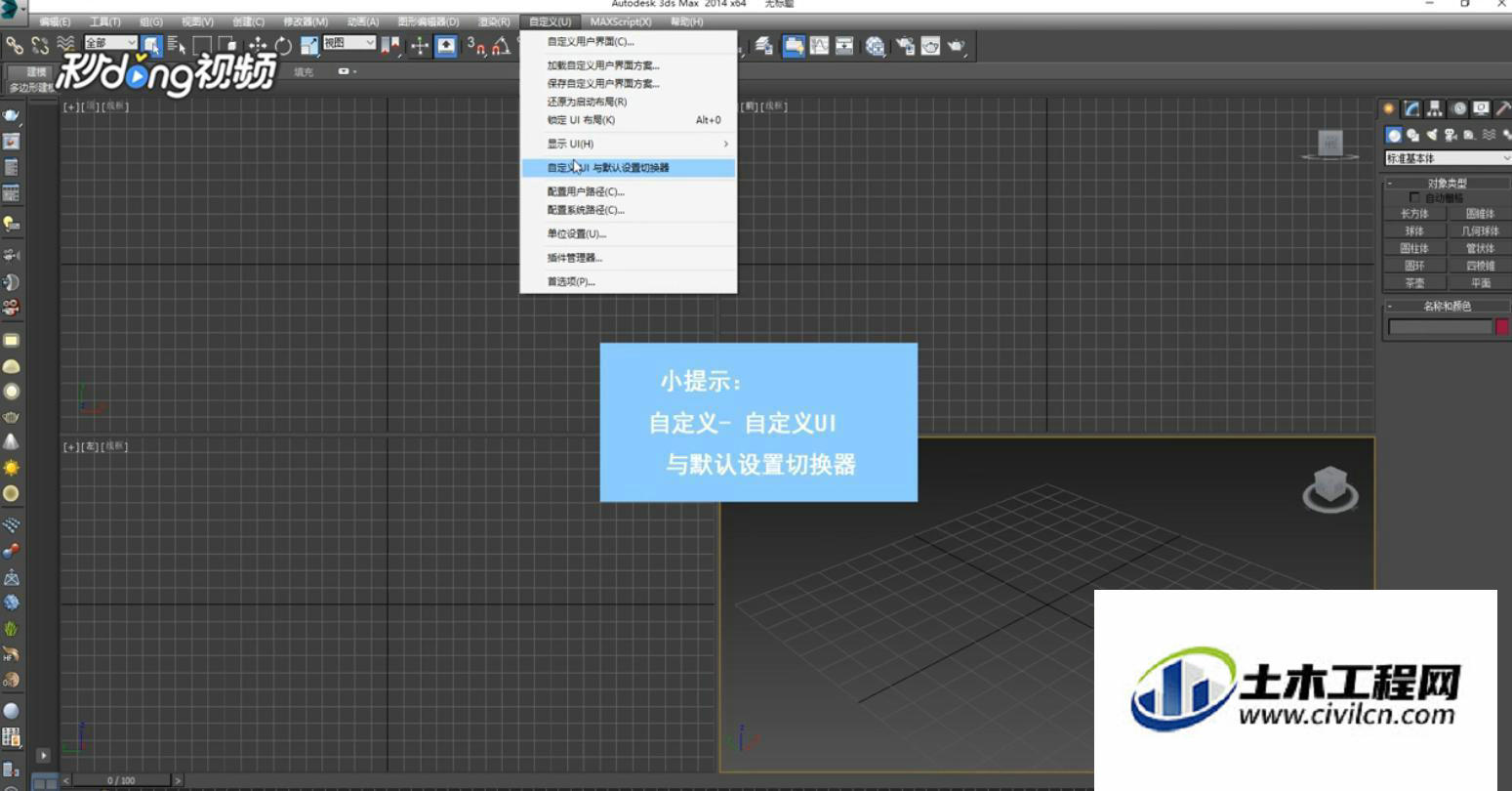Click the 圆柱体 cylinder button

coord(1414,248)
